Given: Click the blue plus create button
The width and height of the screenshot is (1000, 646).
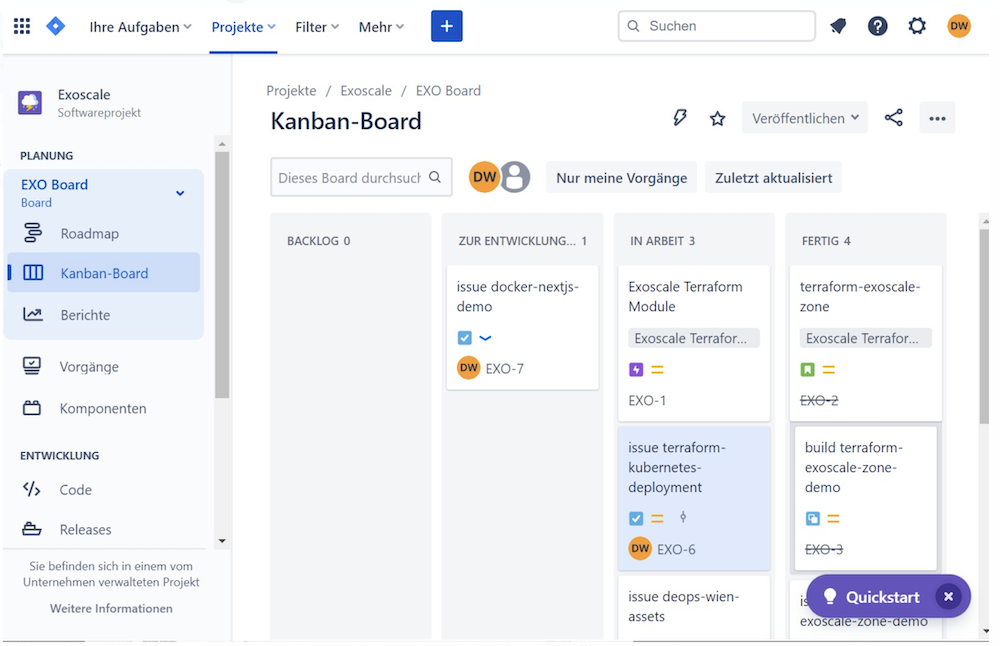Looking at the screenshot, I should [446, 26].
